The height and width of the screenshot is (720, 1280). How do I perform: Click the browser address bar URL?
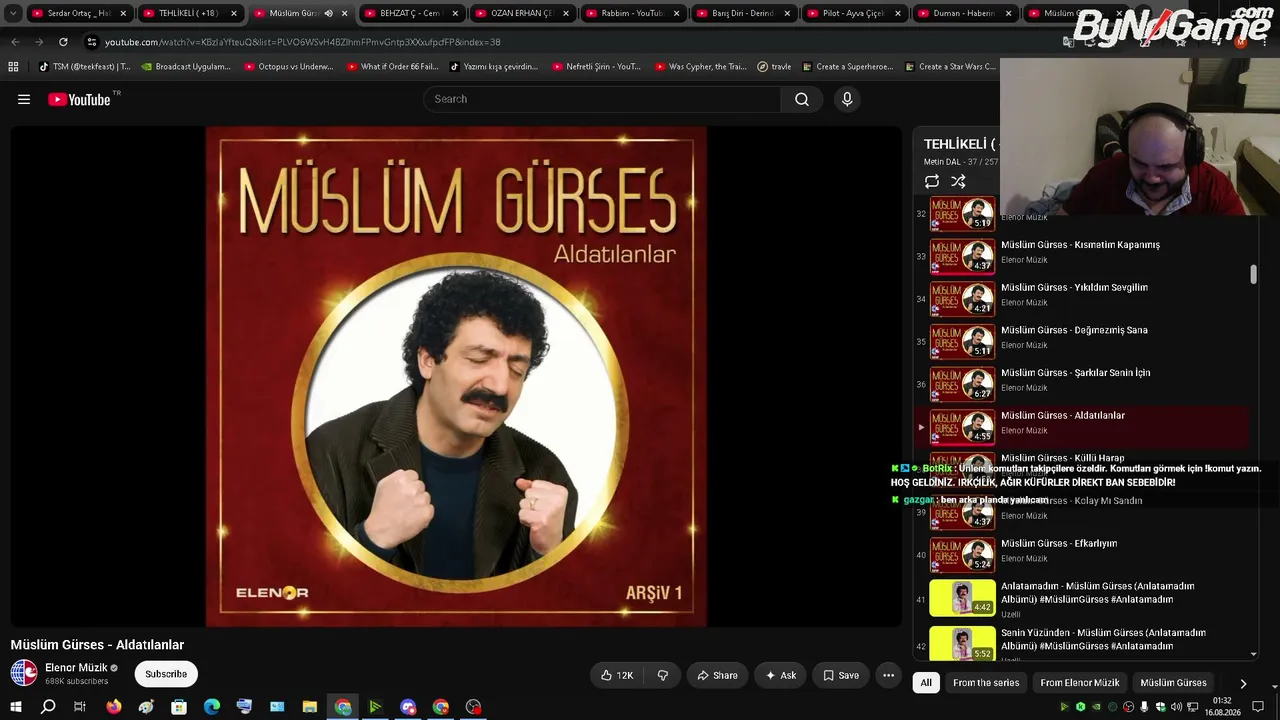[302, 42]
